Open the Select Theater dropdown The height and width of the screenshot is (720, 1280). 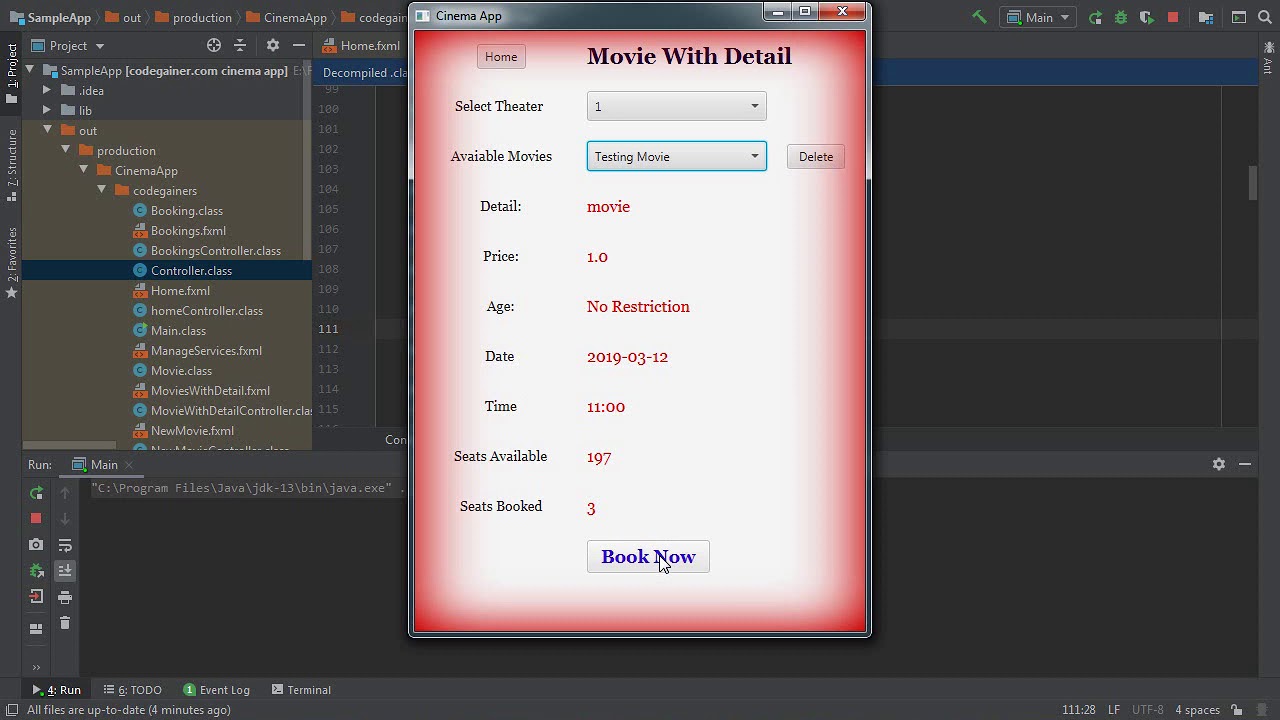[x=676, y=107]
